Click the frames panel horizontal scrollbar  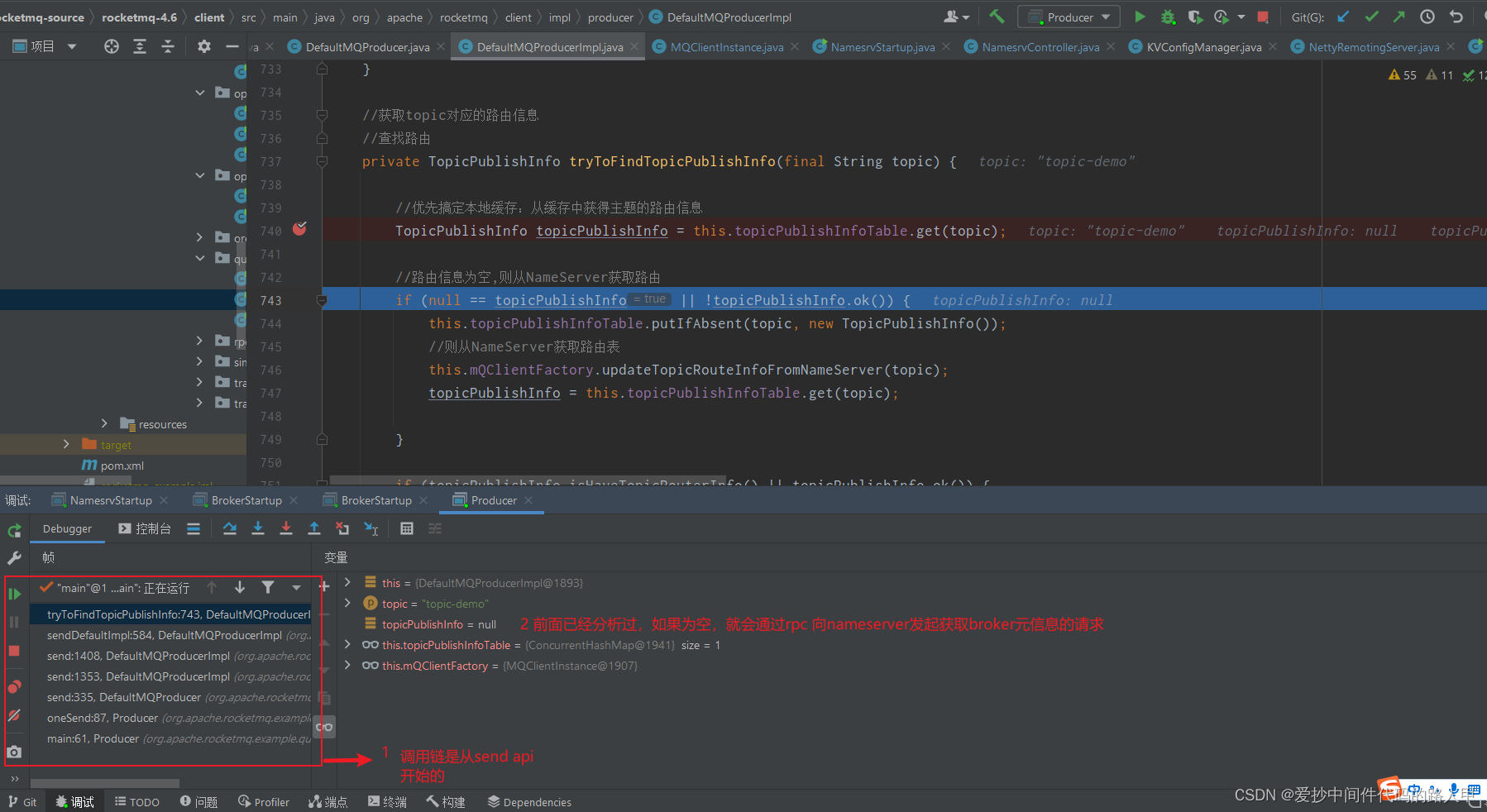(105, 783)
